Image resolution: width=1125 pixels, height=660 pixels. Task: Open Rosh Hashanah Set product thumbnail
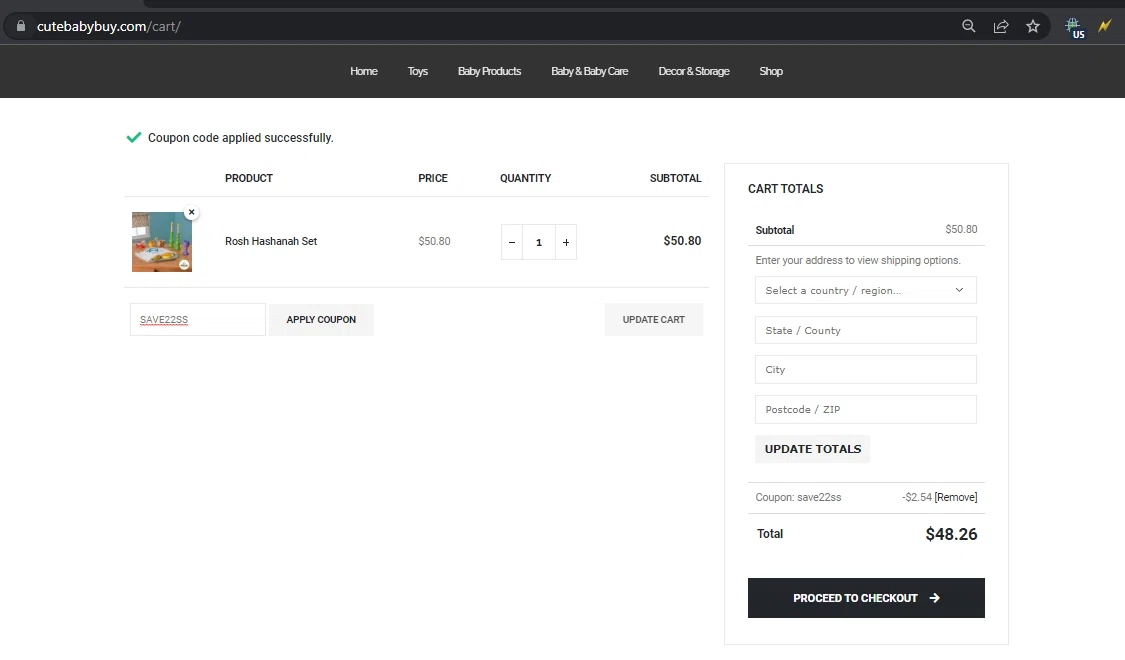[x=162, y=242]
